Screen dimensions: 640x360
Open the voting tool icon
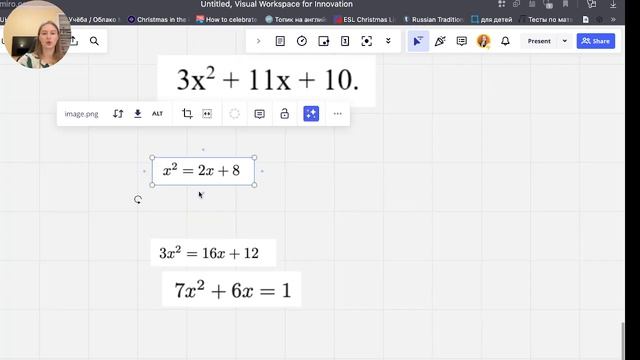[x=345, y=41]
